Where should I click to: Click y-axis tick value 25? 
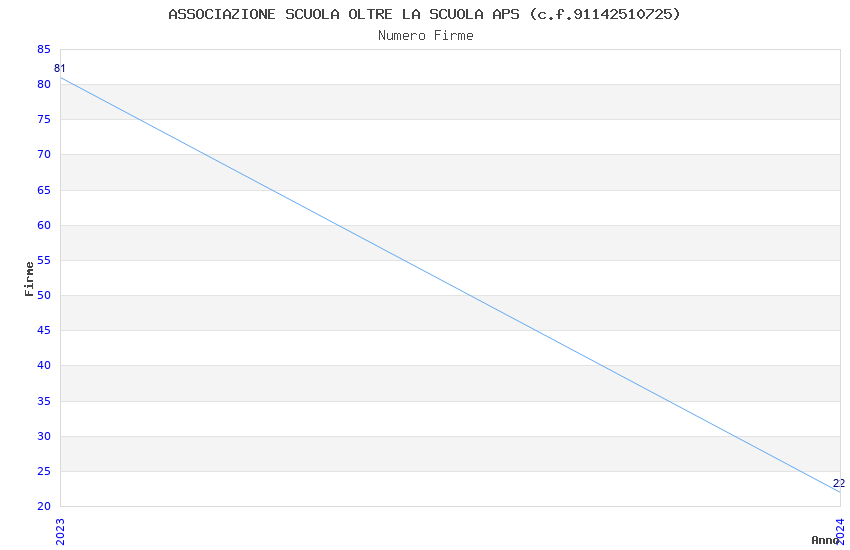coord(44,471)
